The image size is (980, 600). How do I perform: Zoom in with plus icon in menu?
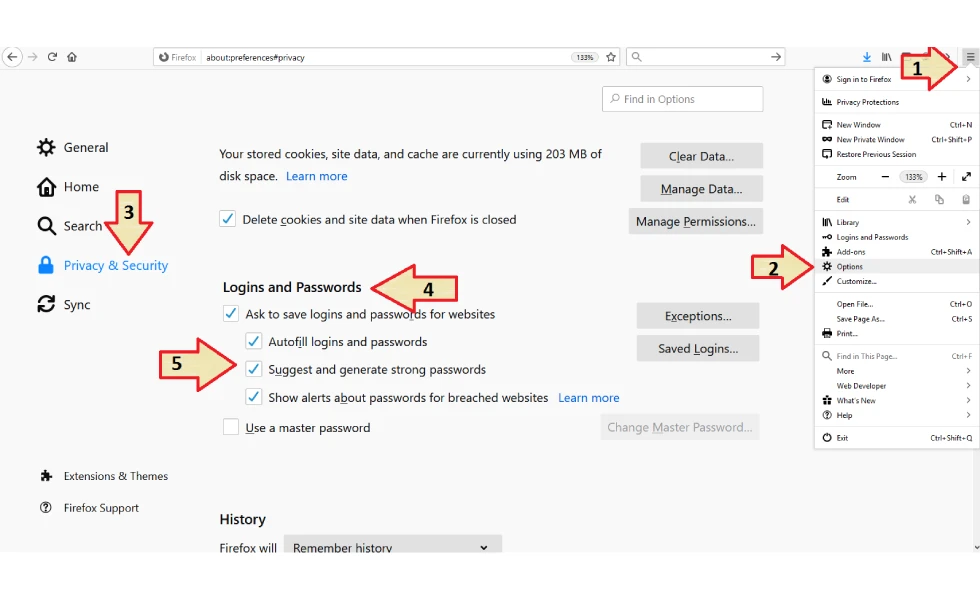(942, 177)
